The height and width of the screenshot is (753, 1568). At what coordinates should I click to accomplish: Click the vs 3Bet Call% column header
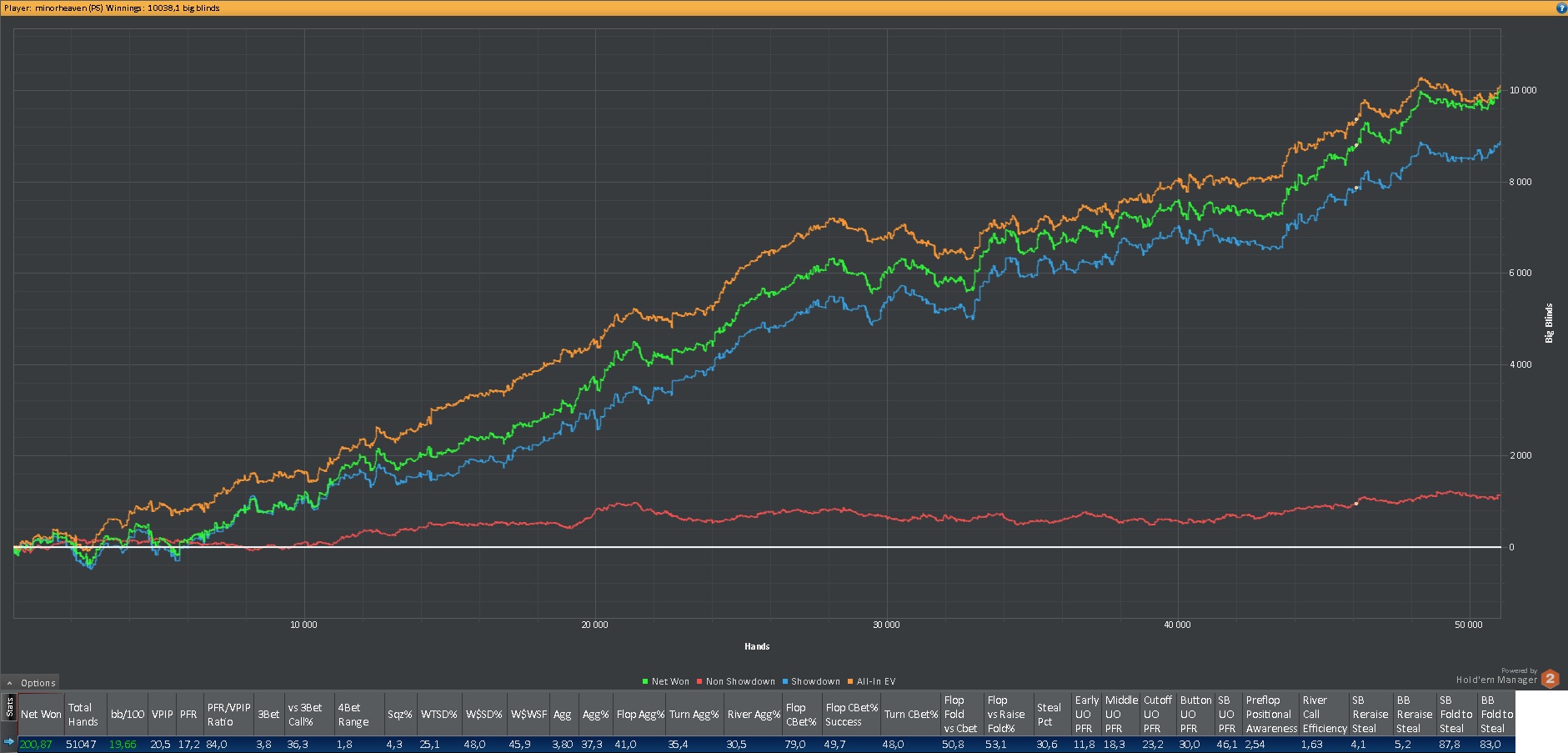pos(309,714)
